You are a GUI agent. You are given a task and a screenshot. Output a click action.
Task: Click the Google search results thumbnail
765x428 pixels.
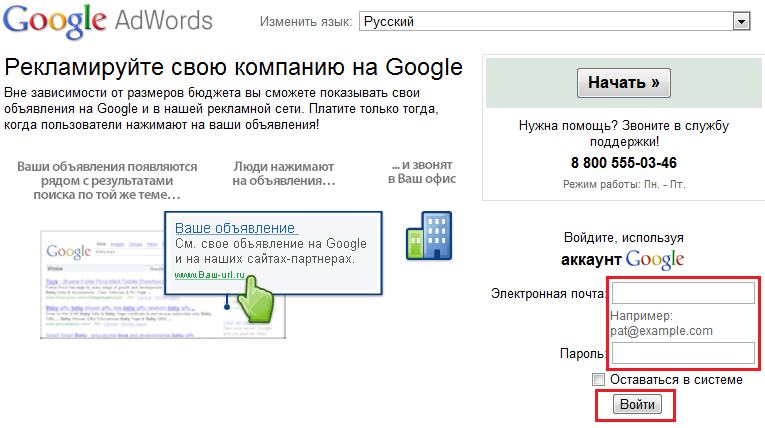162,285
